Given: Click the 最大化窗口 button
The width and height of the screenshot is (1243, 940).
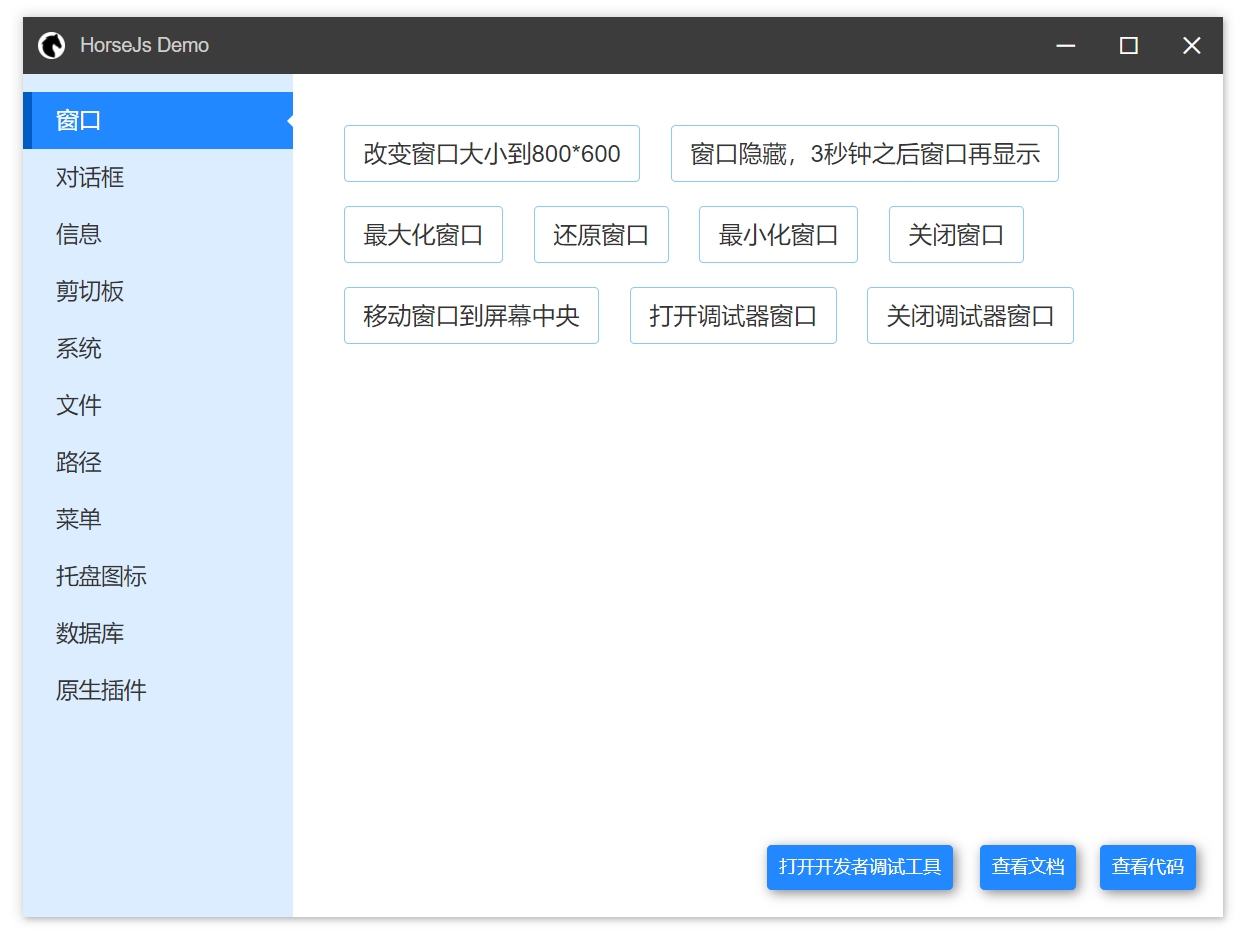Looking at the screenshot, I should click(423, 235).
